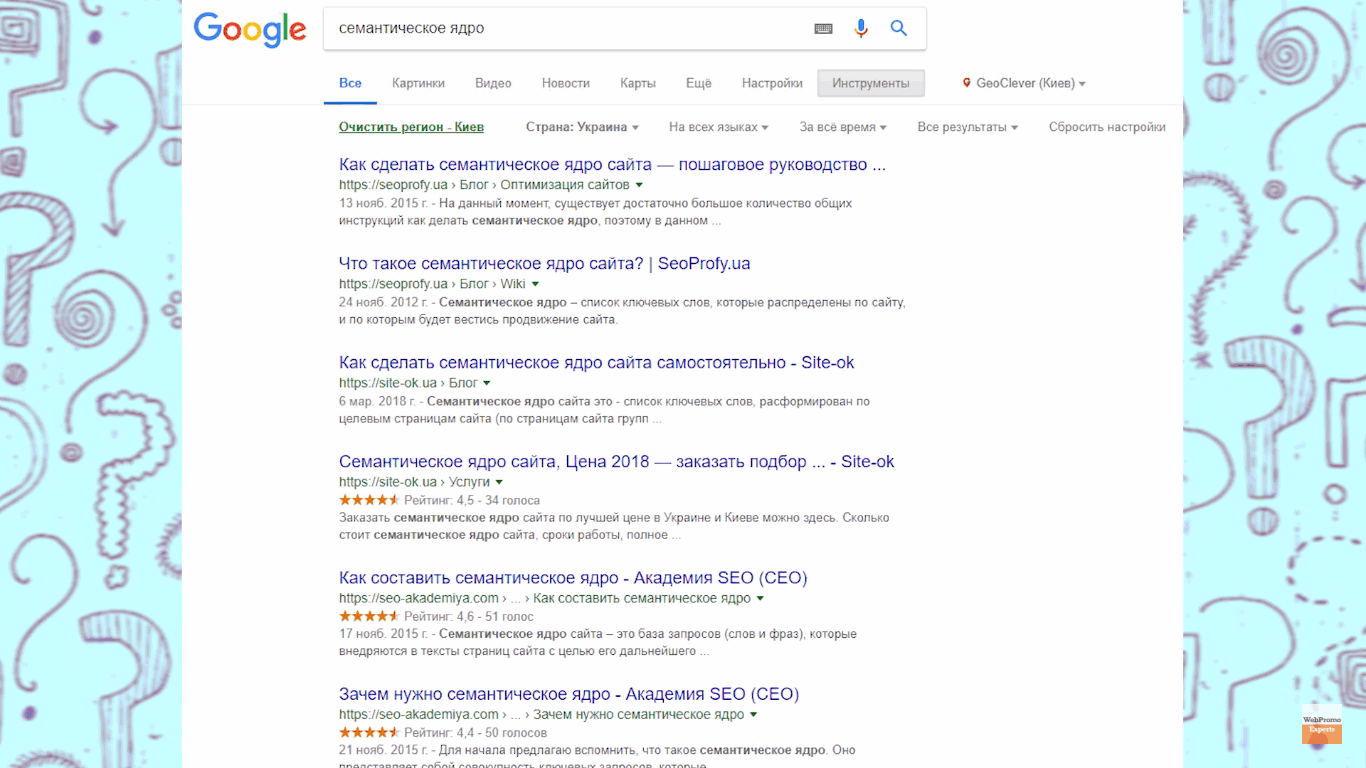Open Все результаты dropdown
1366x768 pixels.
[968, 127]
